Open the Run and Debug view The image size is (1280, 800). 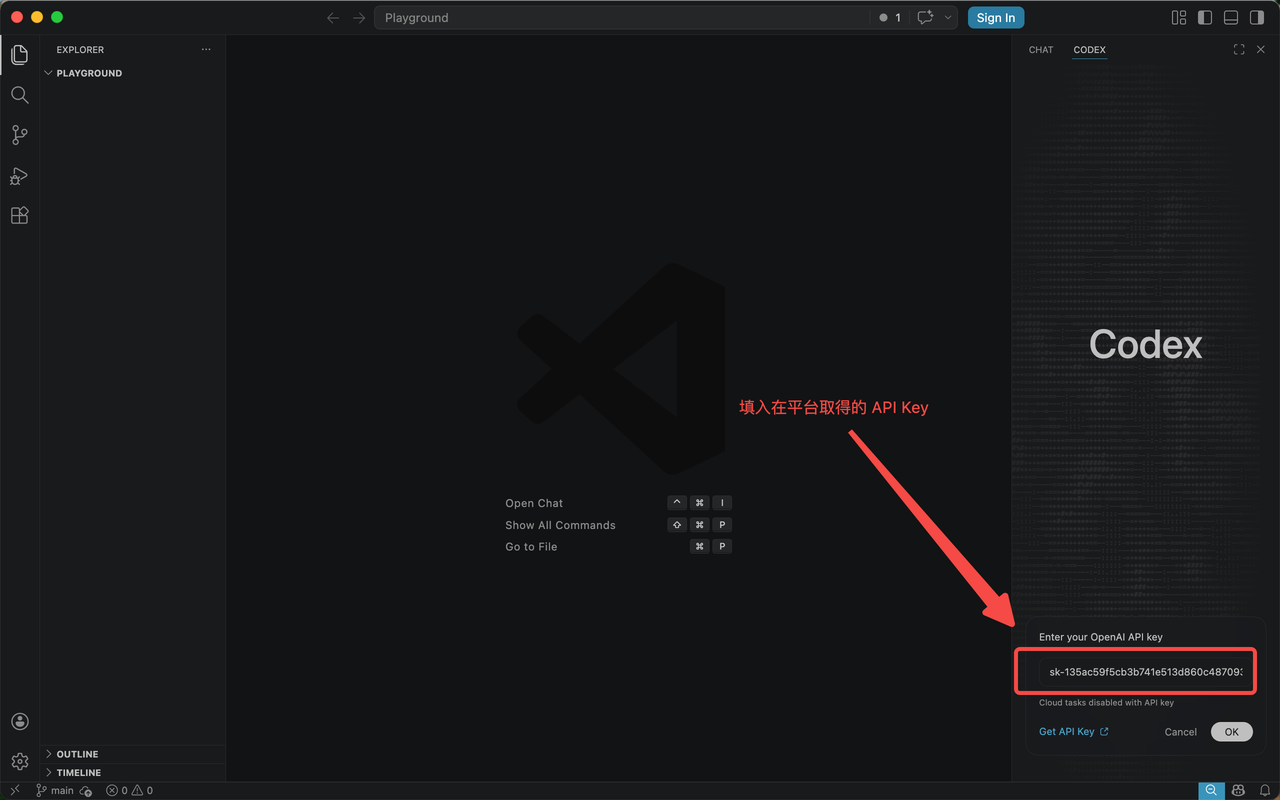(19, 176)
